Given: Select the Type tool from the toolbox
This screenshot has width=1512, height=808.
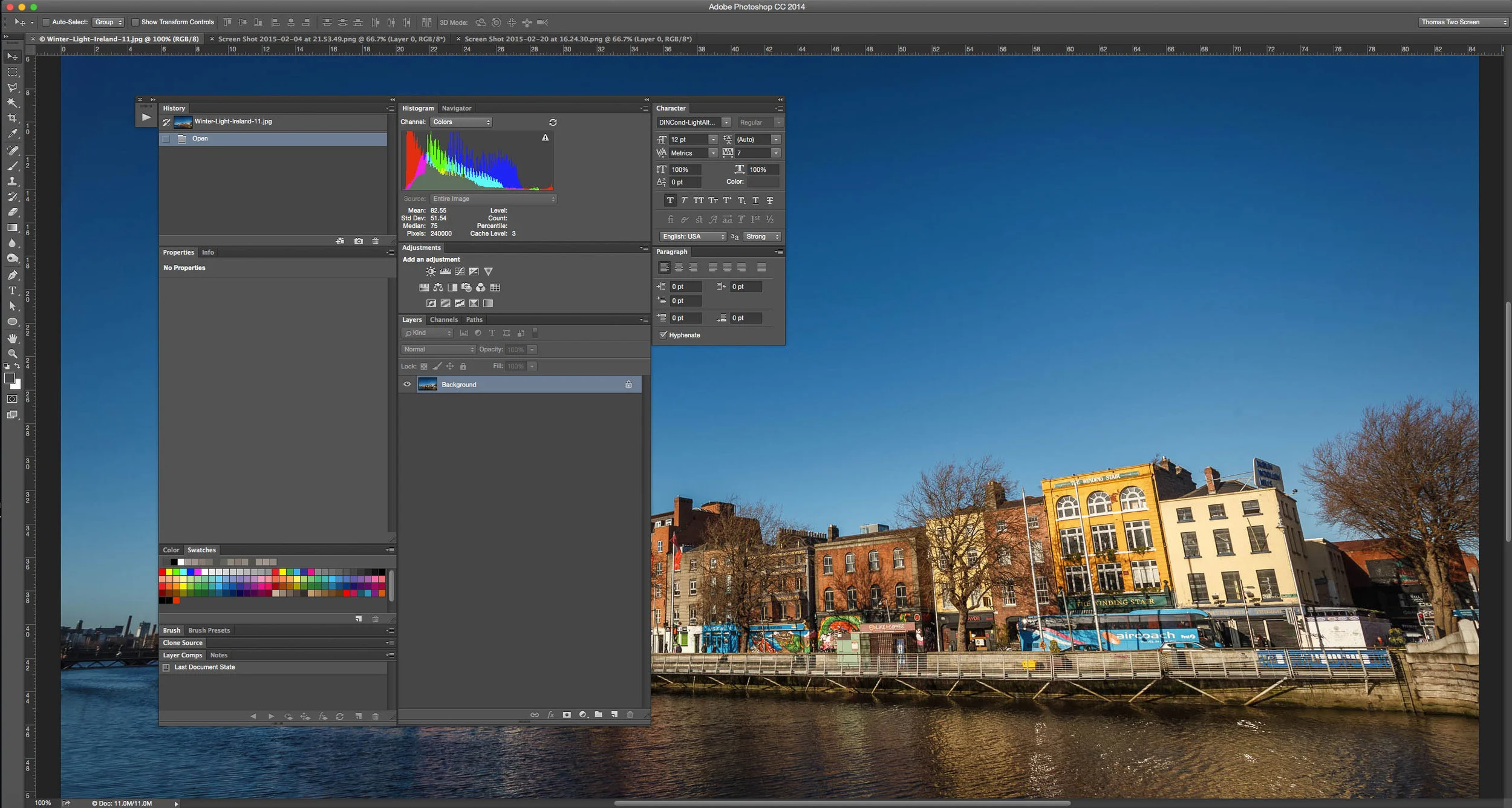Looking at the screenshot, I should pyautogui.click(x=13, y=290).
